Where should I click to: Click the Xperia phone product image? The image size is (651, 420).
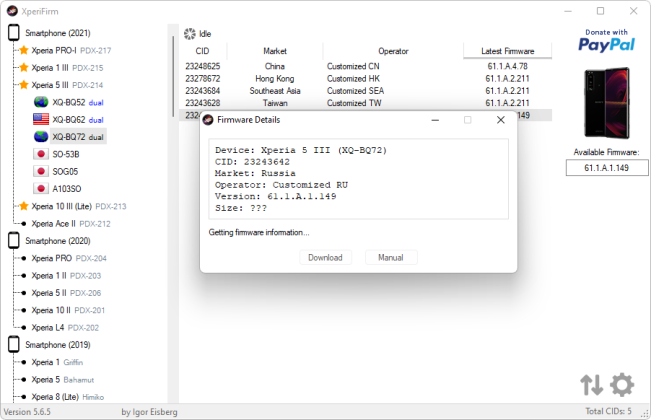(x=607, y=103)
